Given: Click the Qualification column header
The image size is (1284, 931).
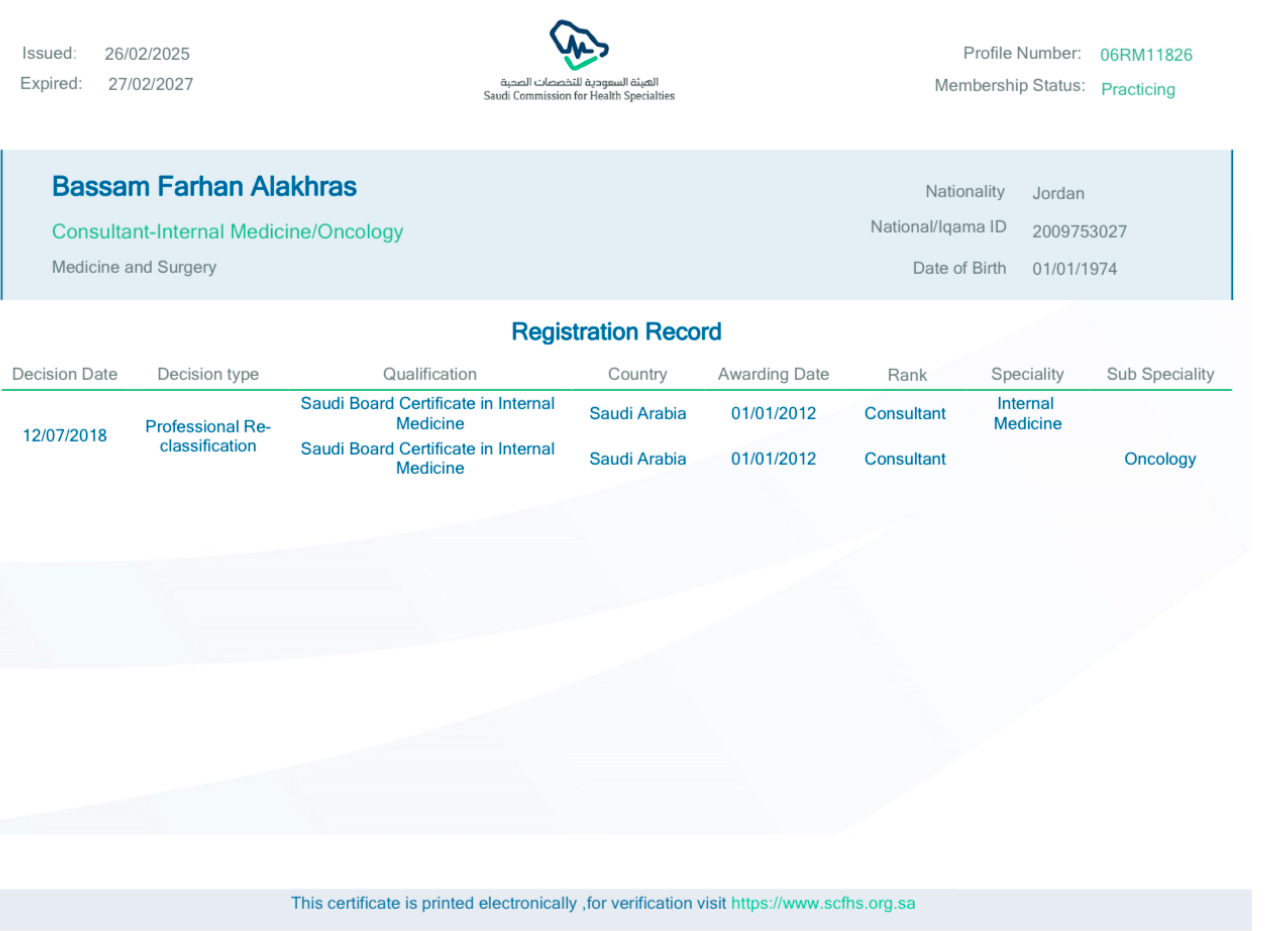Looking at the screenshot, I should pos(430,374).
